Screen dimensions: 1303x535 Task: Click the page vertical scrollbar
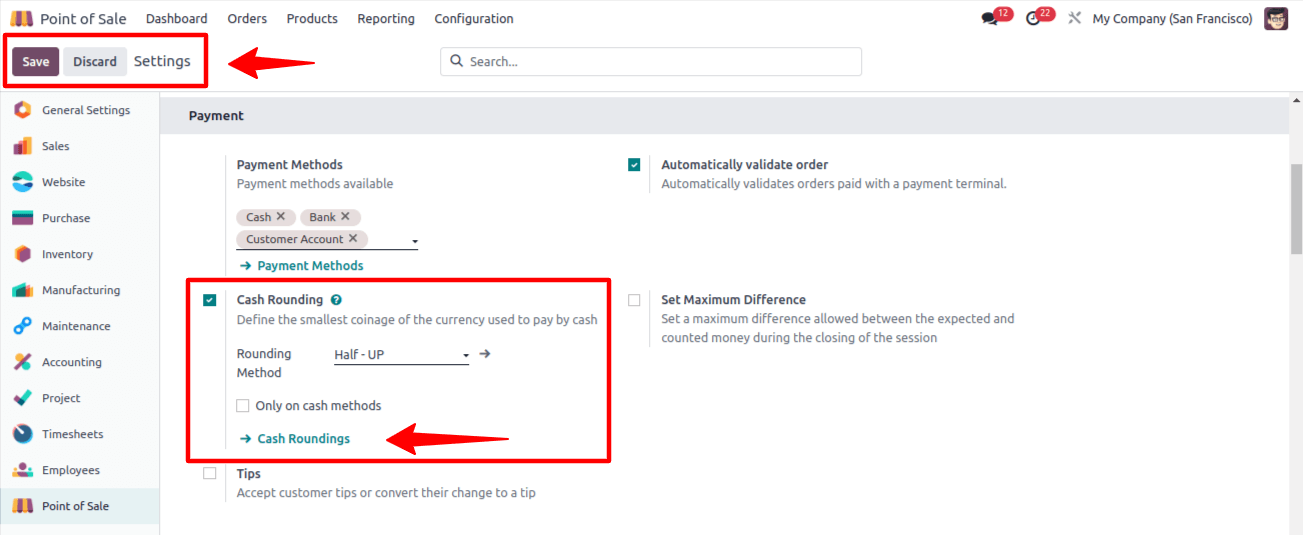click(x=1296, y=210)
